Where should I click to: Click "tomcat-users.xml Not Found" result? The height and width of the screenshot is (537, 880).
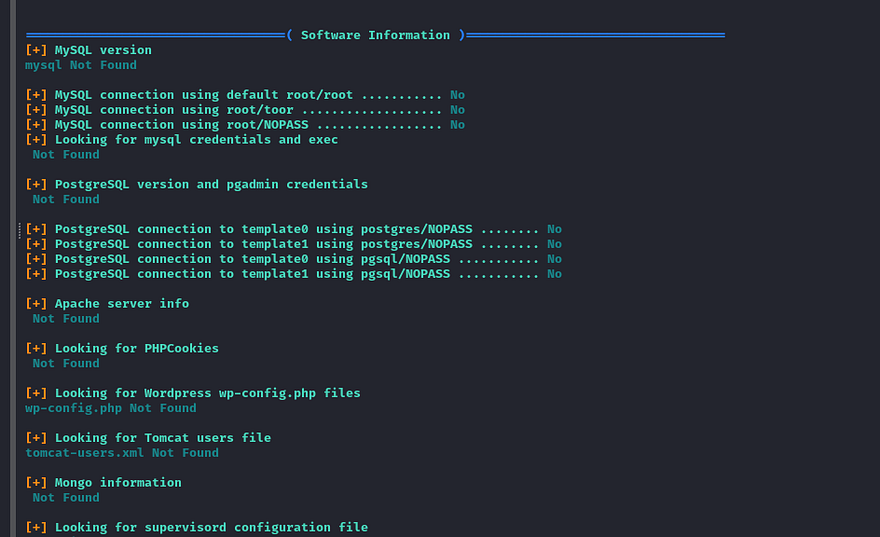[x=122, y=453]
